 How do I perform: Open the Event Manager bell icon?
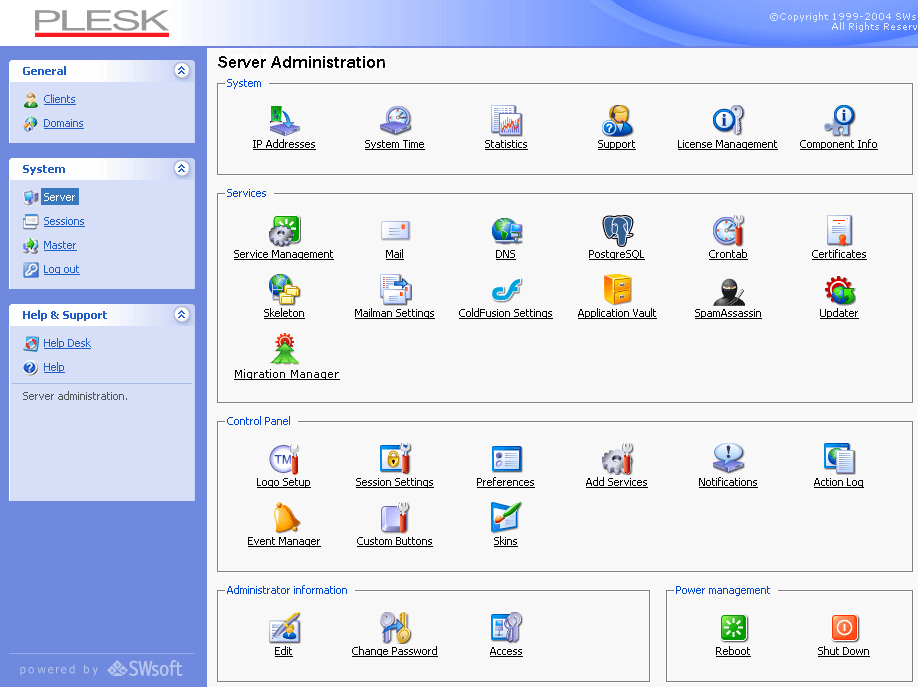tap(284, 518)
